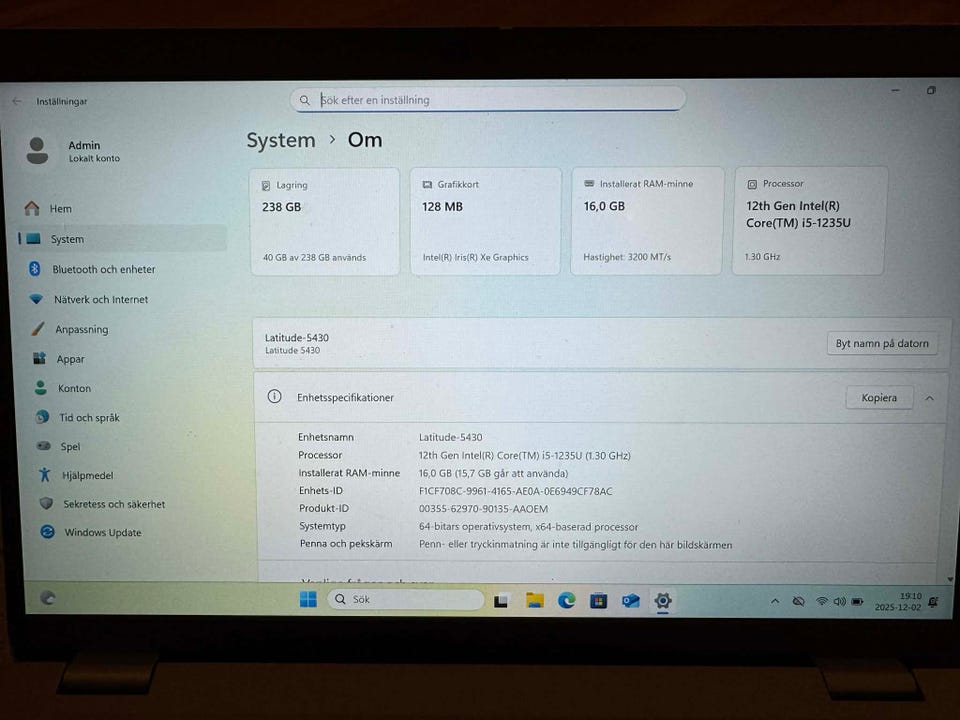Click the Penna och pekskärm value text
Viewport: 960px width, 720px height.
point(576,544)
